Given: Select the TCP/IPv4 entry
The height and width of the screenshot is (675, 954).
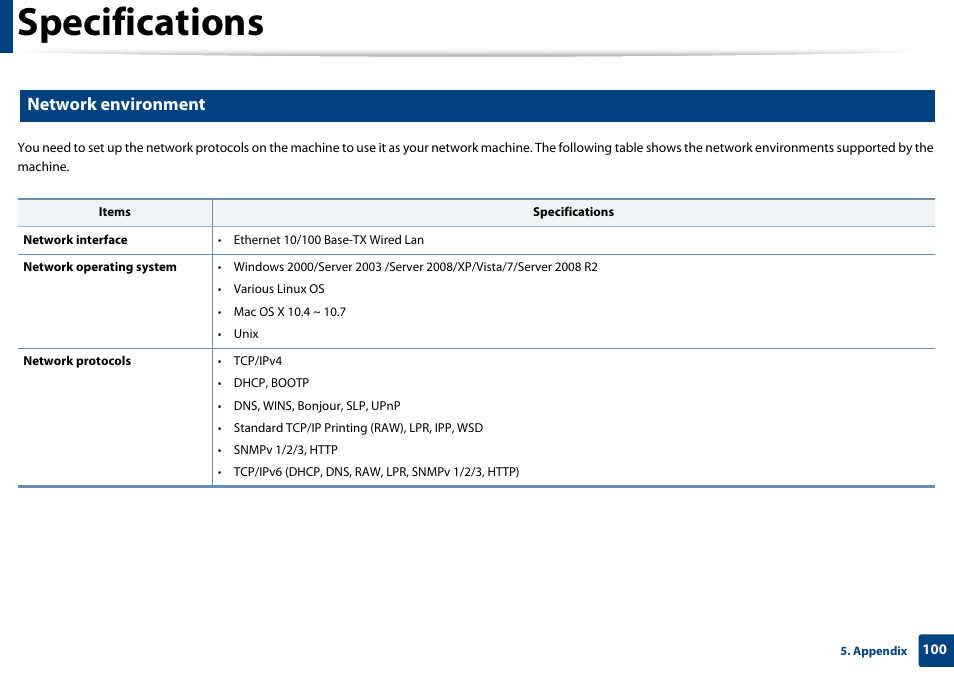Looking at the screenshot, I should [x=258, y=361].
